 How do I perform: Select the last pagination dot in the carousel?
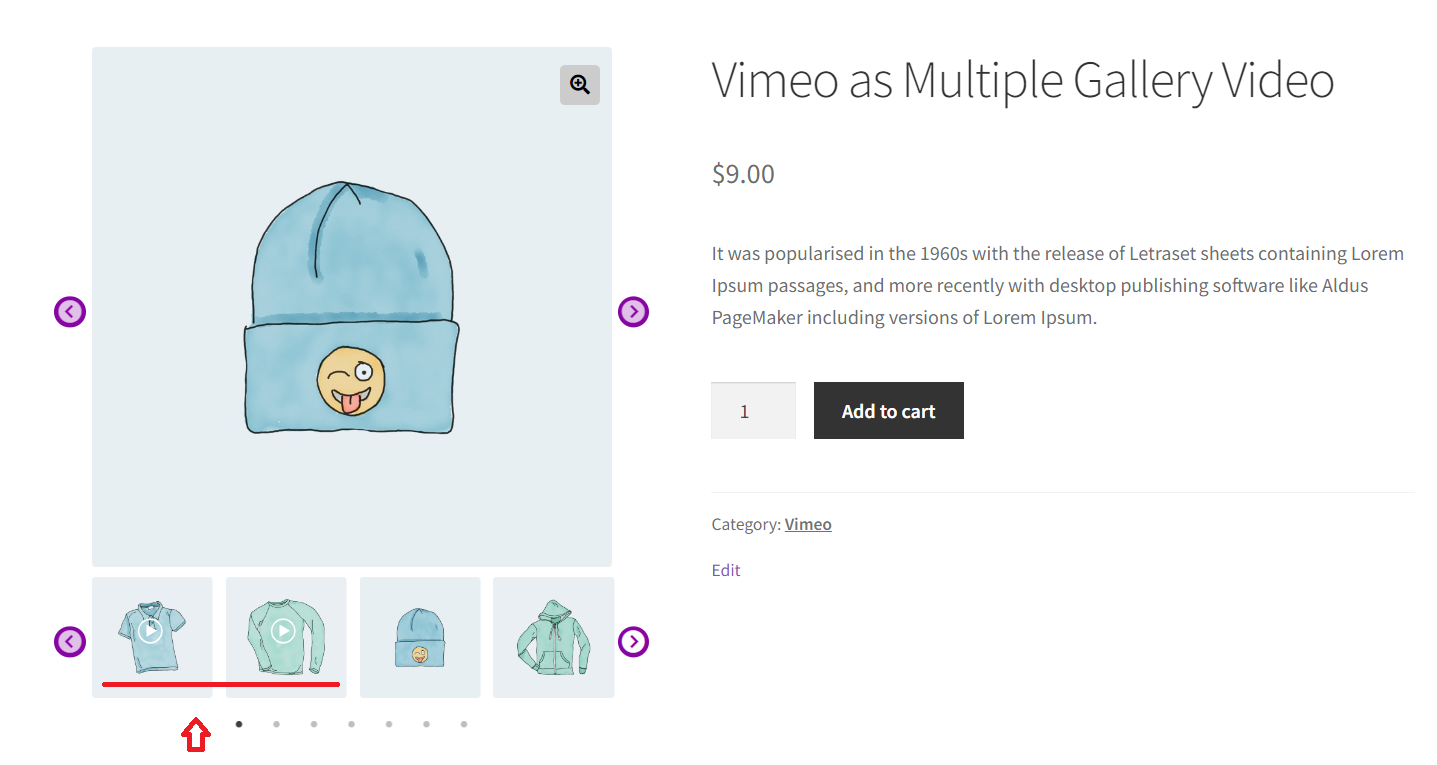coord(464,723)
